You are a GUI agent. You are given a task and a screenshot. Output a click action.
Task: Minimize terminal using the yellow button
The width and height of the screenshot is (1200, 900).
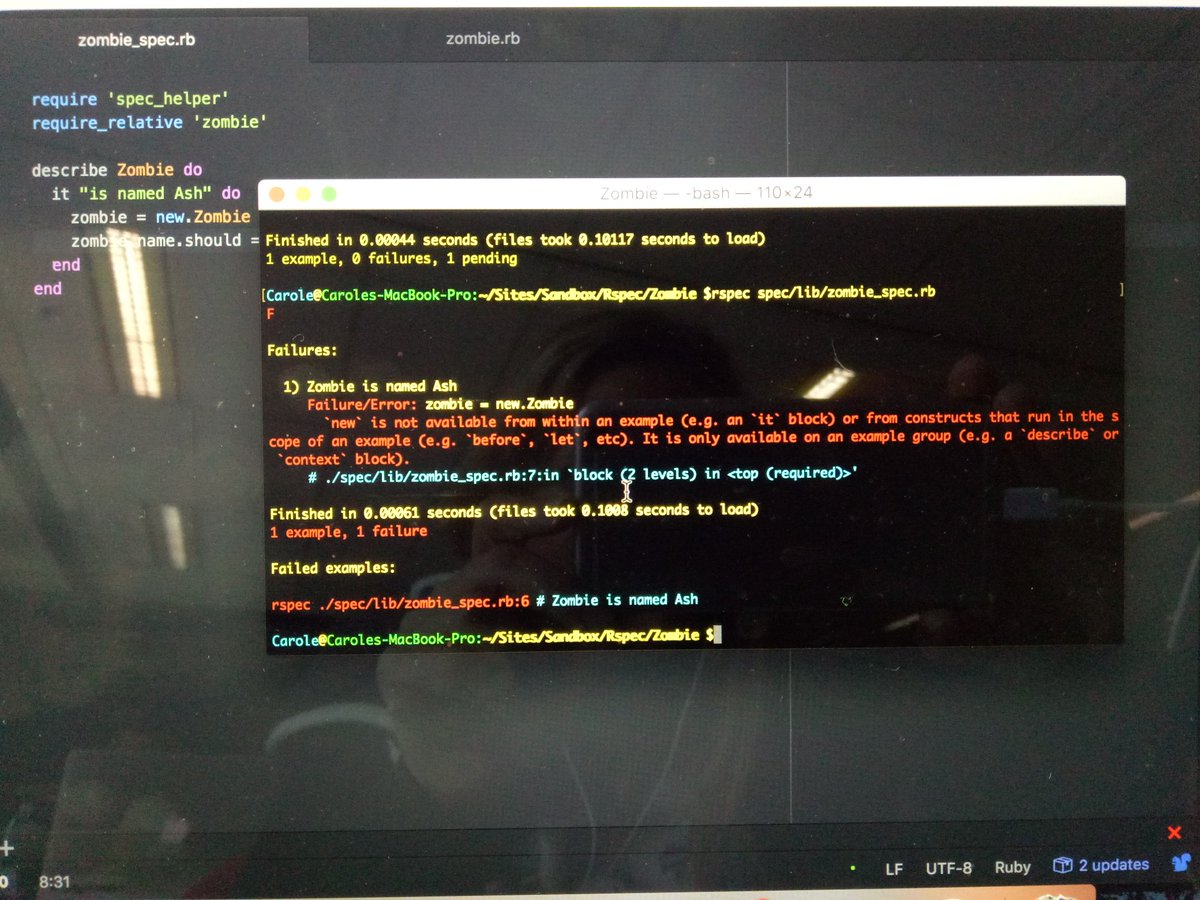303,194
